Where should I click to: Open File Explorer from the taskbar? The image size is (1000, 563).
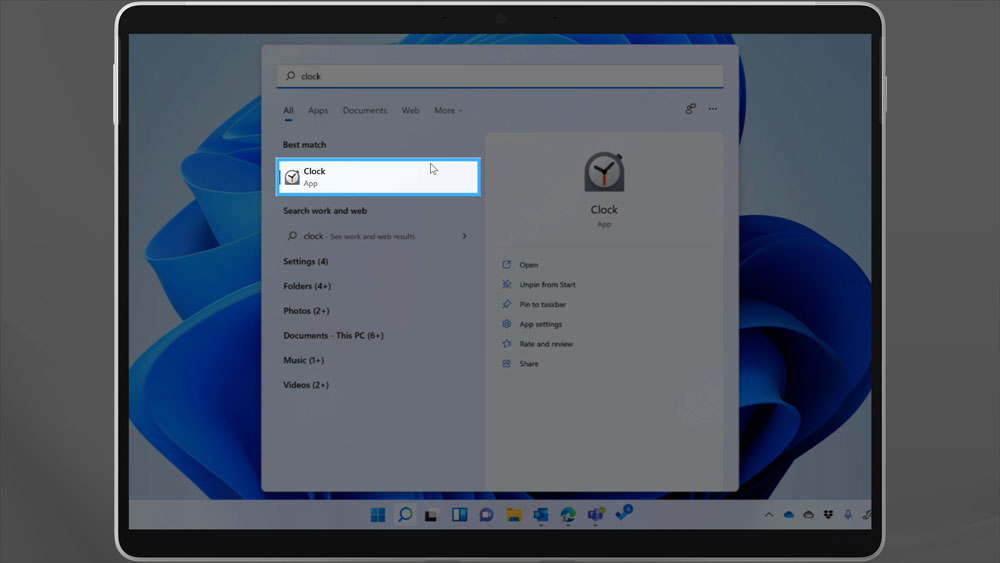pos(513,515)
